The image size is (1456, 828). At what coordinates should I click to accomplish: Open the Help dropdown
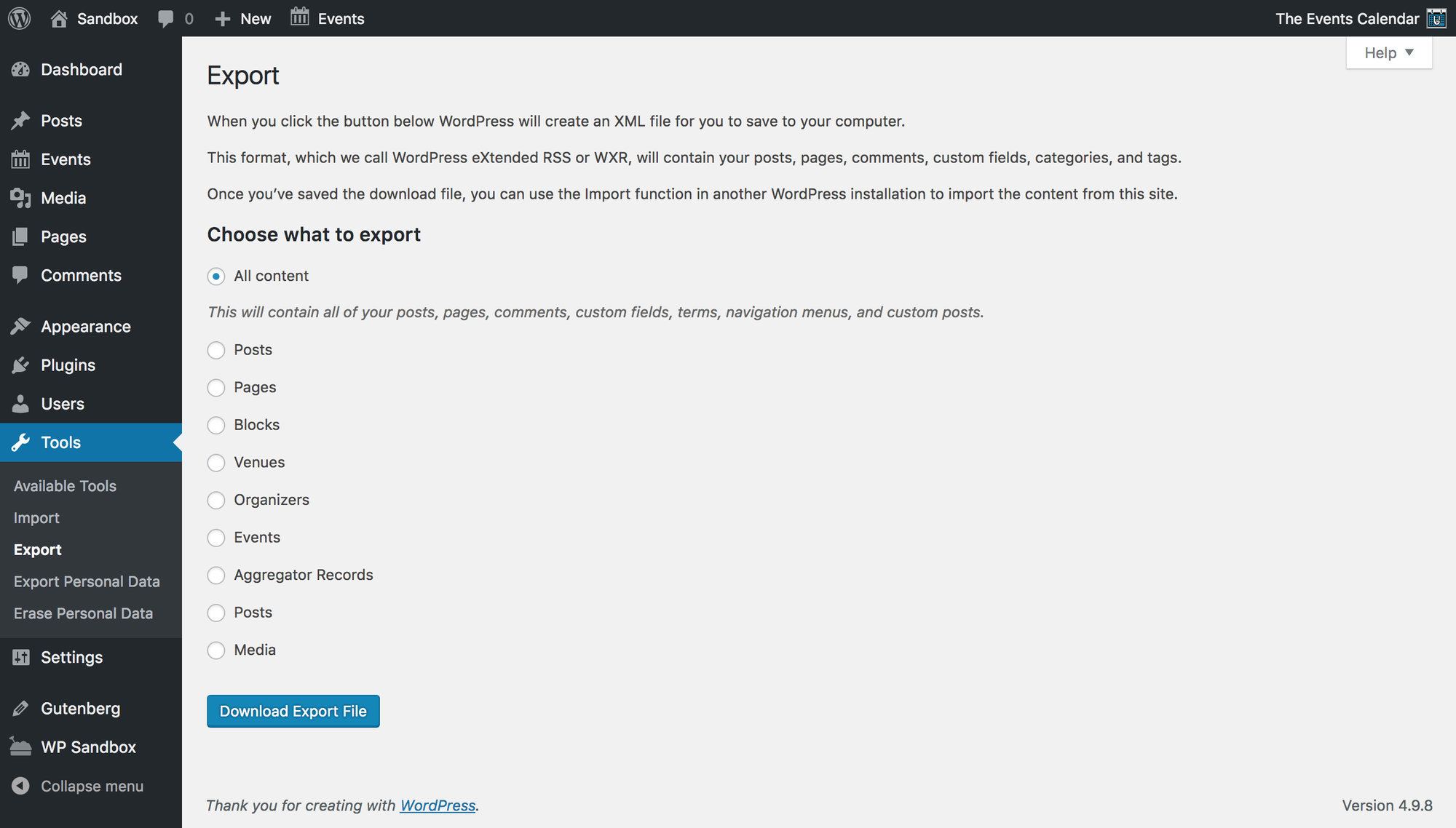point(1388,52)
